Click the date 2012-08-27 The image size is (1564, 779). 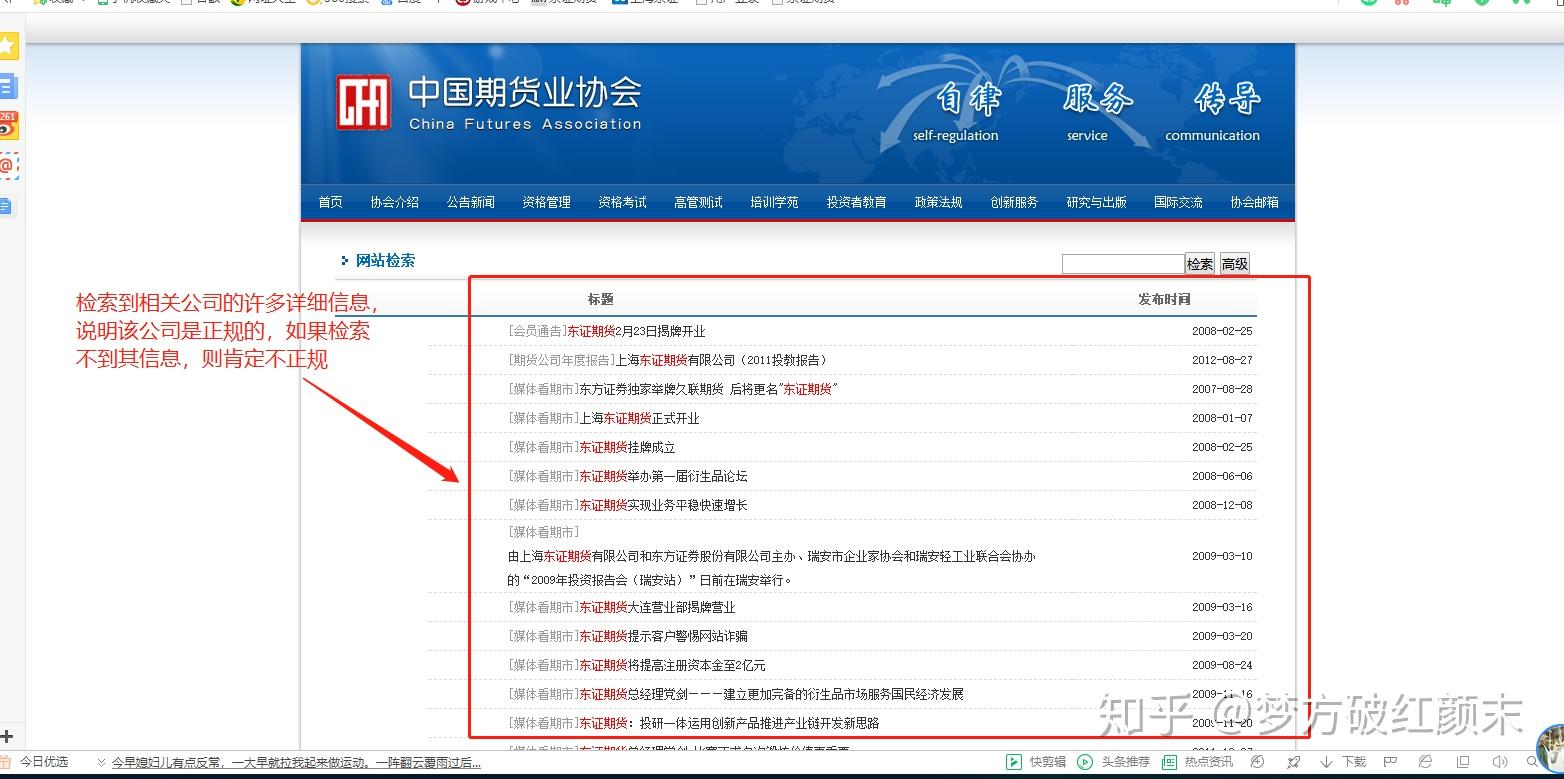click(1222, 360)
